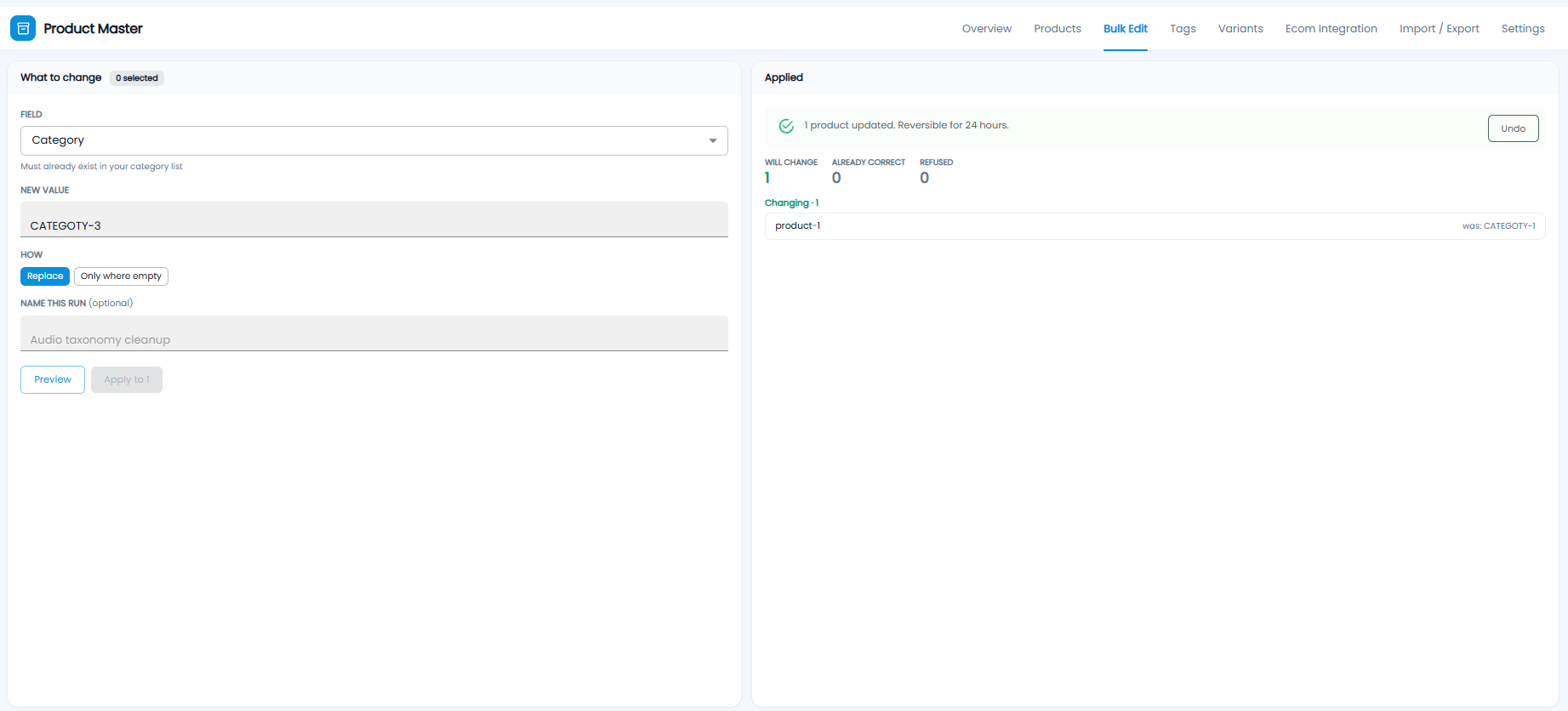
Task: Click the Name this run input
Action: [374, 333]
